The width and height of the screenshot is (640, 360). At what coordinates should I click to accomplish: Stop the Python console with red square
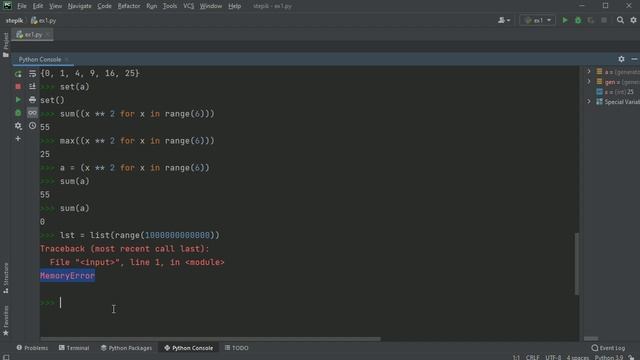tap(18, 87)
